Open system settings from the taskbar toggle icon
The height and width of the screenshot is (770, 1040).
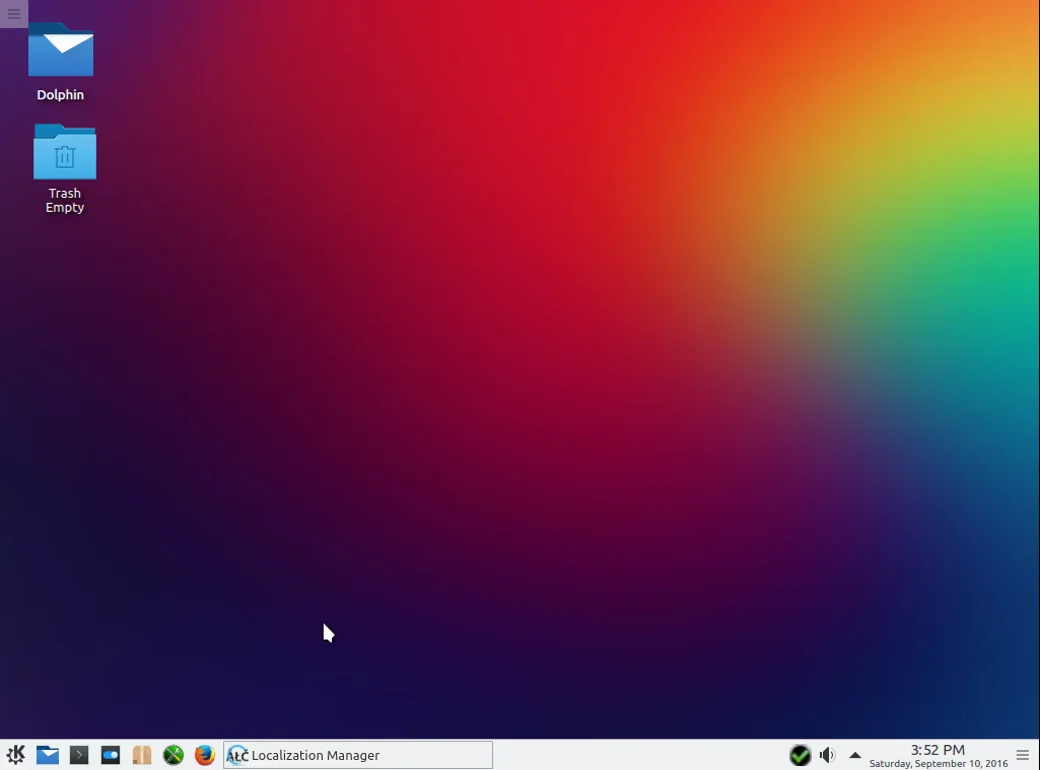(110, 755)
